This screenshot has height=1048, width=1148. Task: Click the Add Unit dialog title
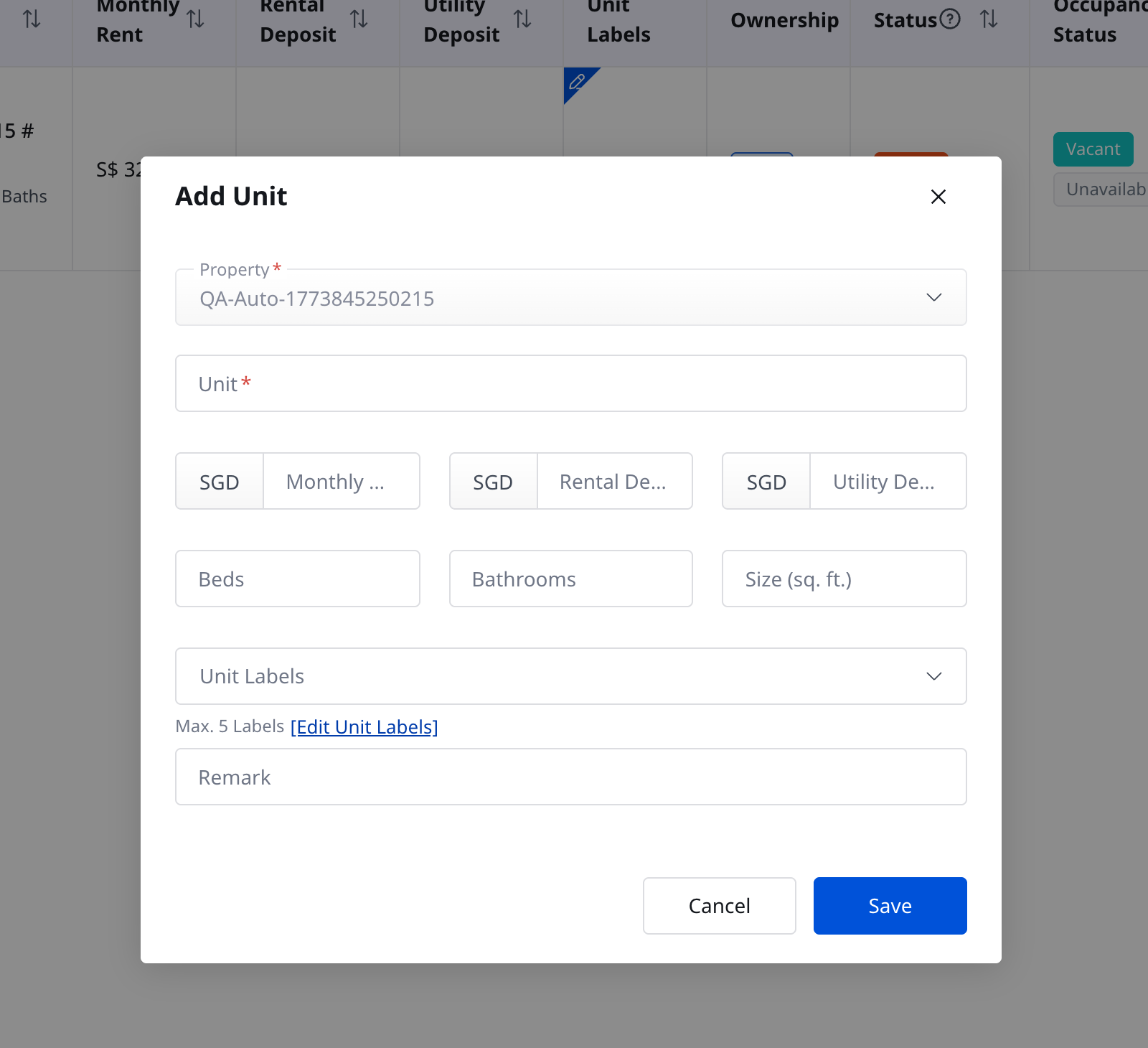pyautogui.click(x=231, y=196)
